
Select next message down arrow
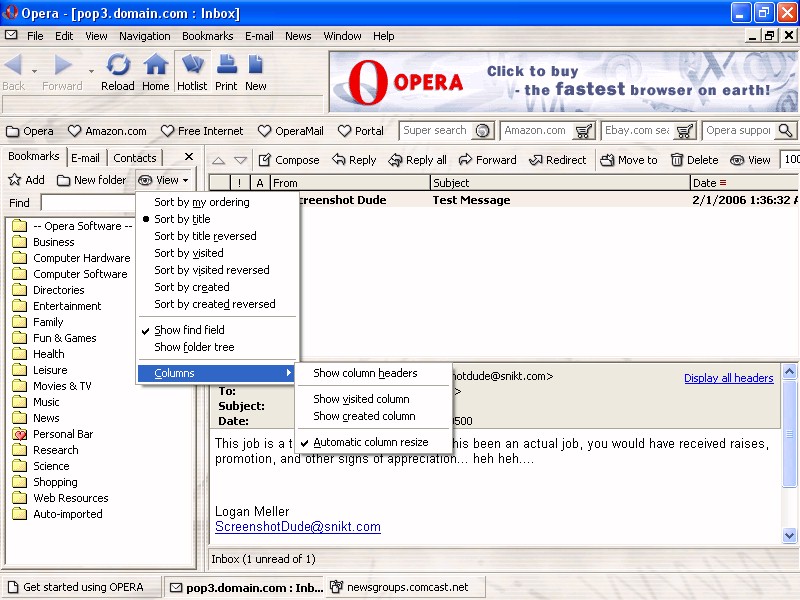coord(240,161)
